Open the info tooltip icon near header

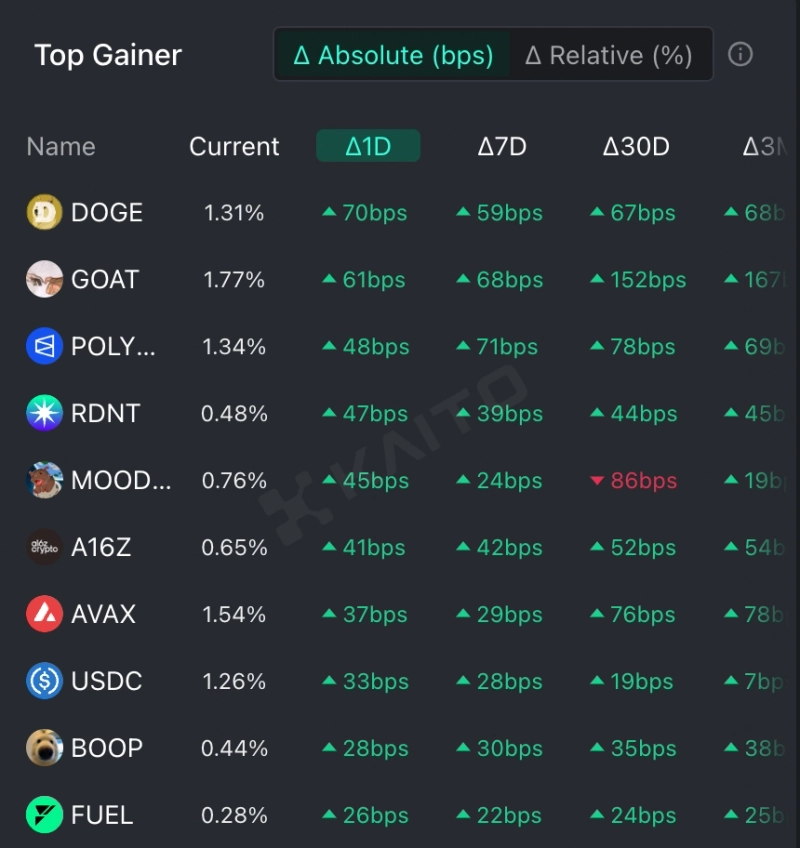coord(740,54)
